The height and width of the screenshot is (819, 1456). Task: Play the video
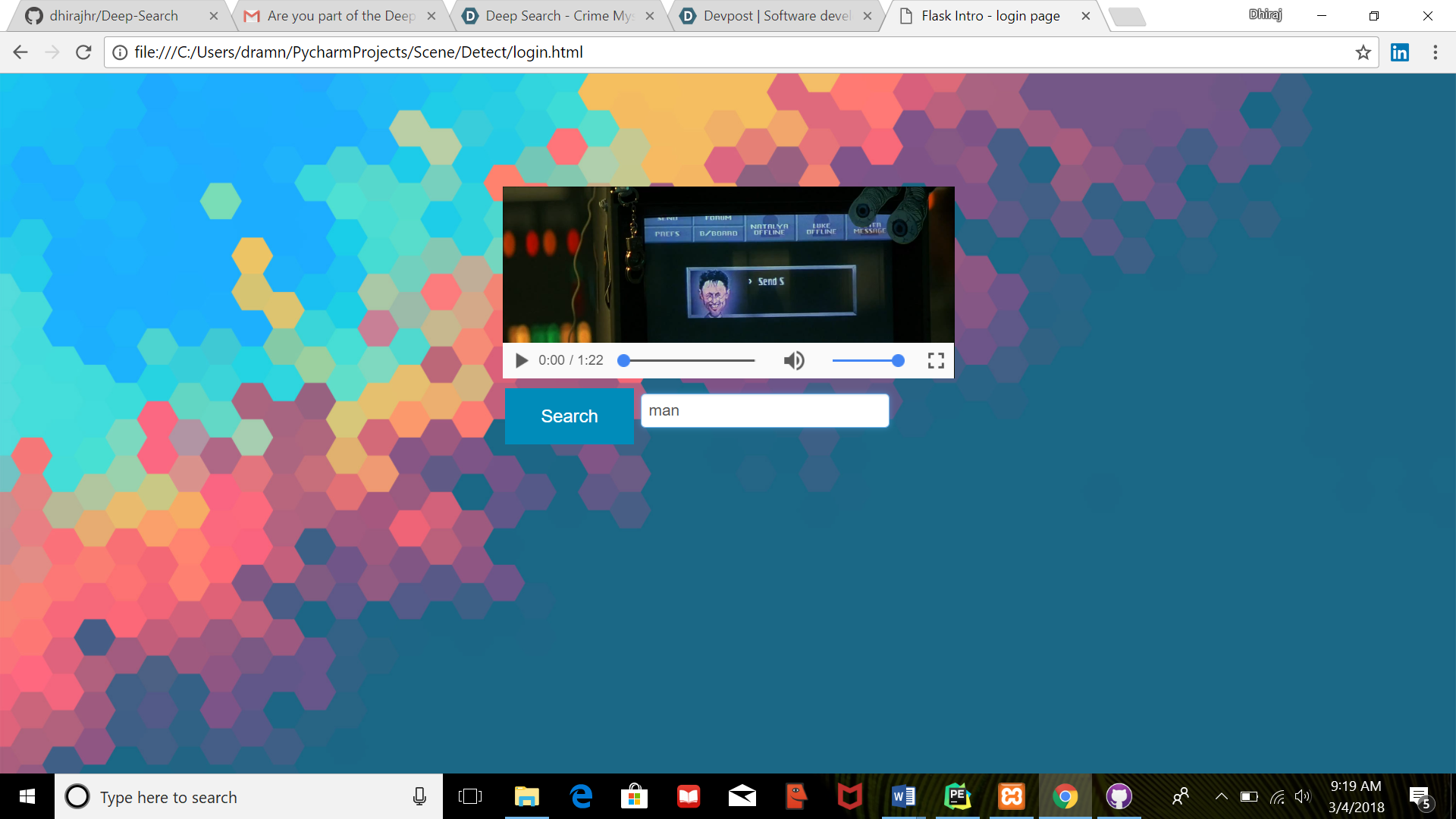coord(521,360)
